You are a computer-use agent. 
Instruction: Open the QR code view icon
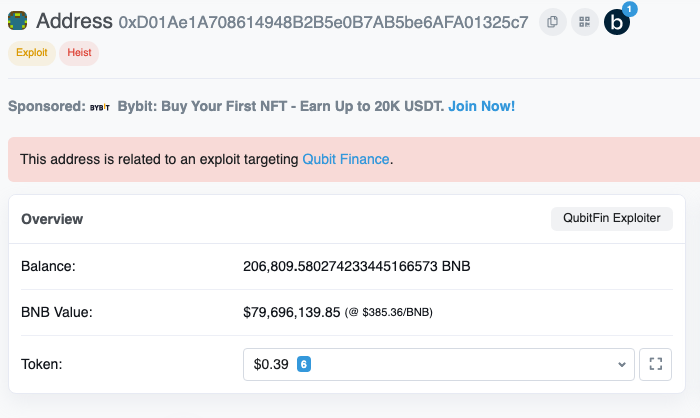585,22
